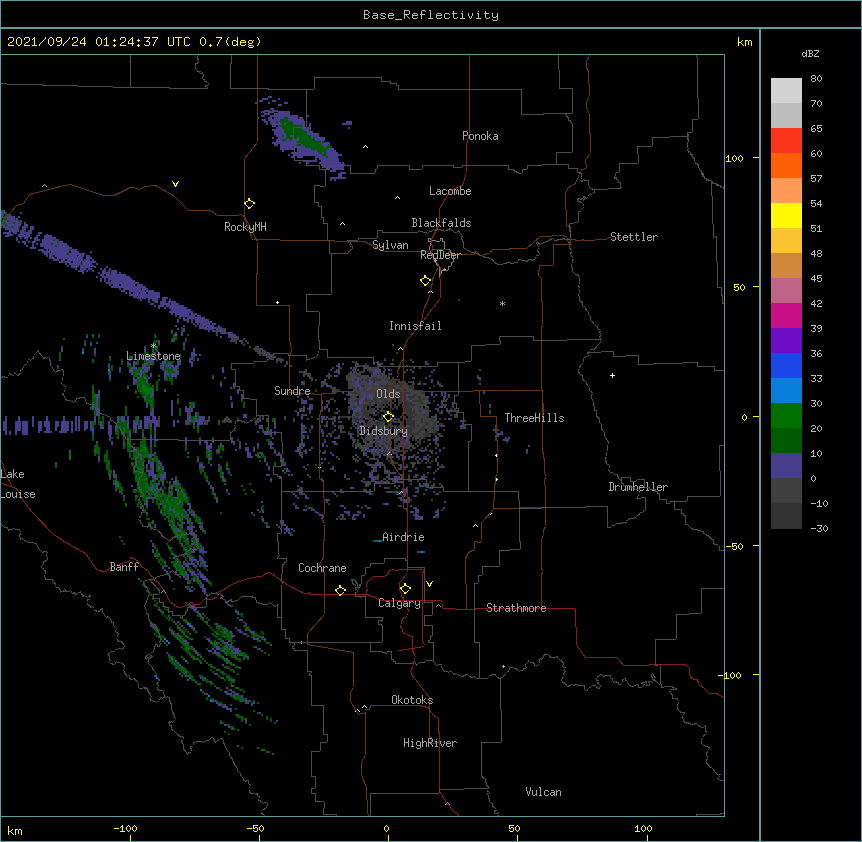Viewport: 862px width, 842px height.
Task: Click the Lake Louise label
Action: pos(18,484)
